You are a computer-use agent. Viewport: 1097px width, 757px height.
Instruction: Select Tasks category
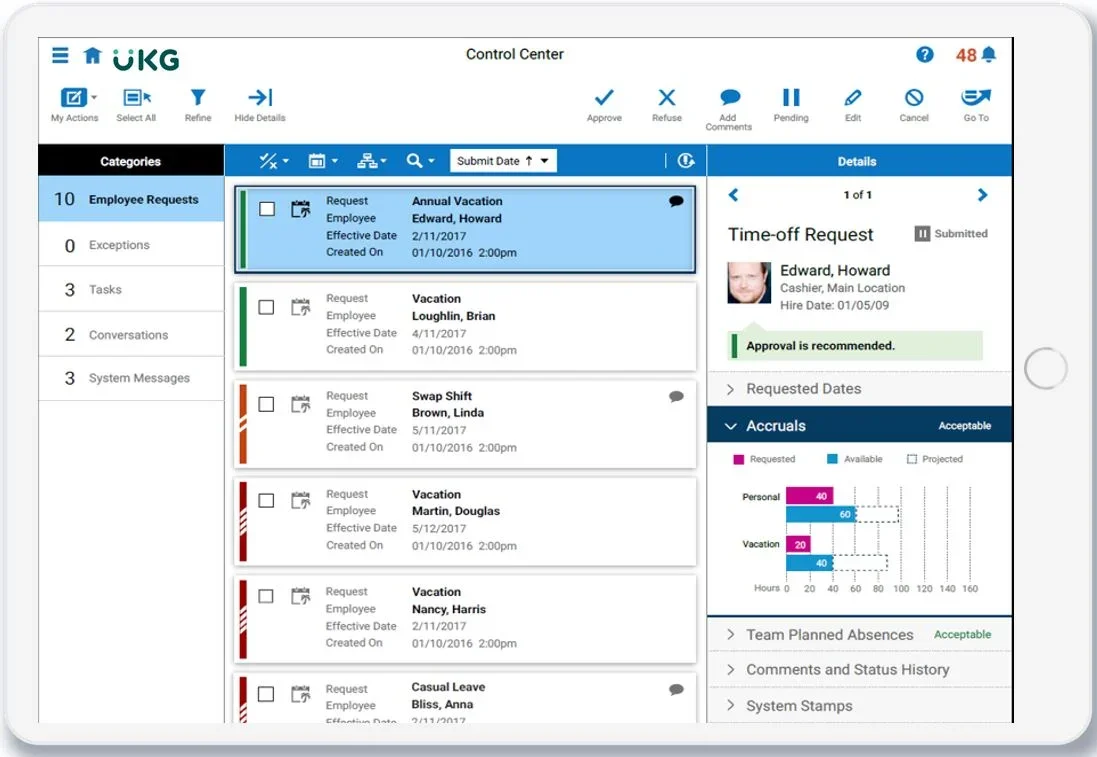click(132, 290)
